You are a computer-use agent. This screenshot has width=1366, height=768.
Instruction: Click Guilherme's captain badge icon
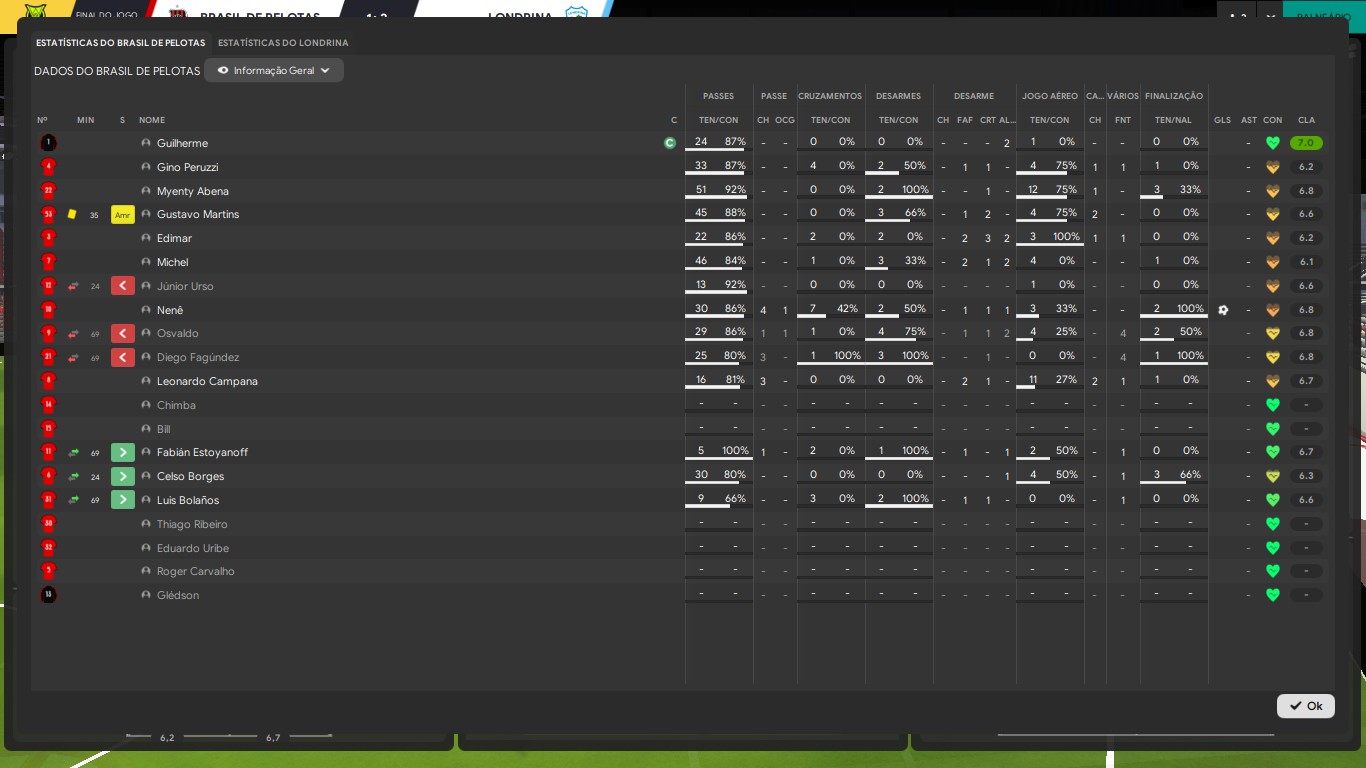click(x=670, y=143)
